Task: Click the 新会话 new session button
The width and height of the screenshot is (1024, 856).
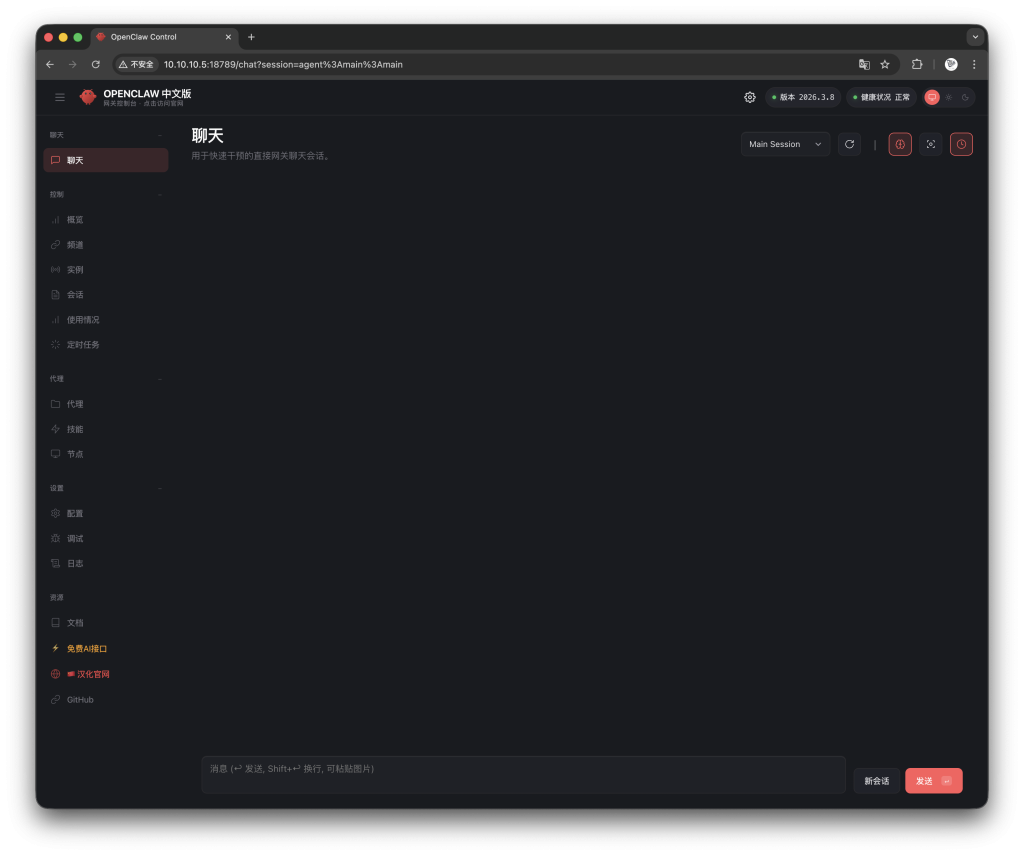Action: coord(876,781)
